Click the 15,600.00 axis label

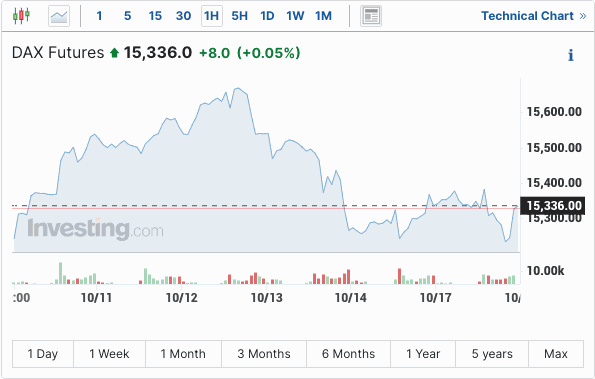554,112
